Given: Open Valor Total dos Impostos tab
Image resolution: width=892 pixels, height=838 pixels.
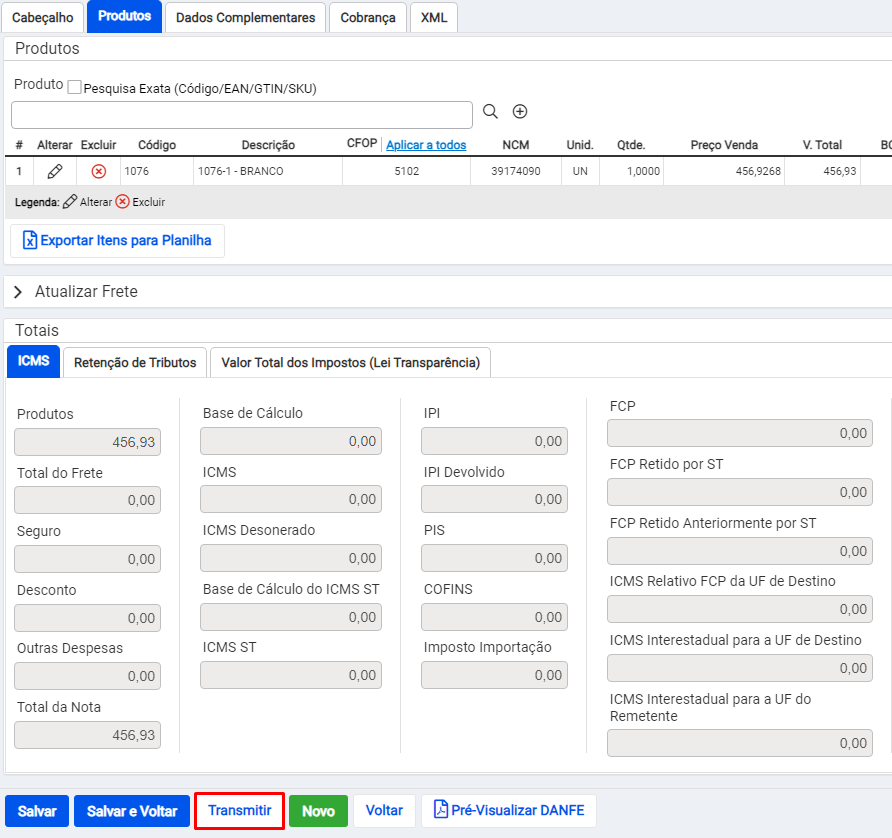Looking at the screenshot, I should [x=350, y=362].
